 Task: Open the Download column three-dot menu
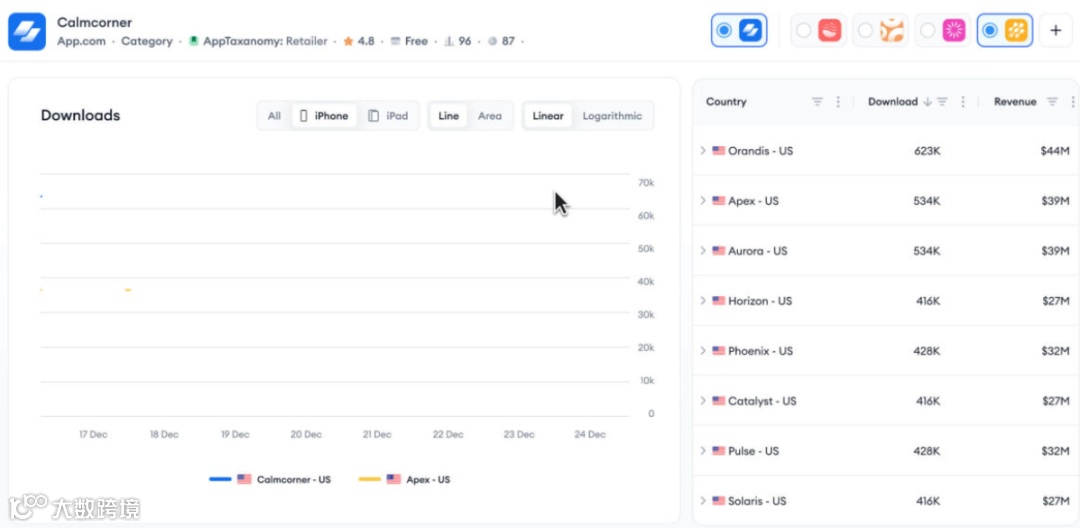pyautogui.click(x=963, y=102)
